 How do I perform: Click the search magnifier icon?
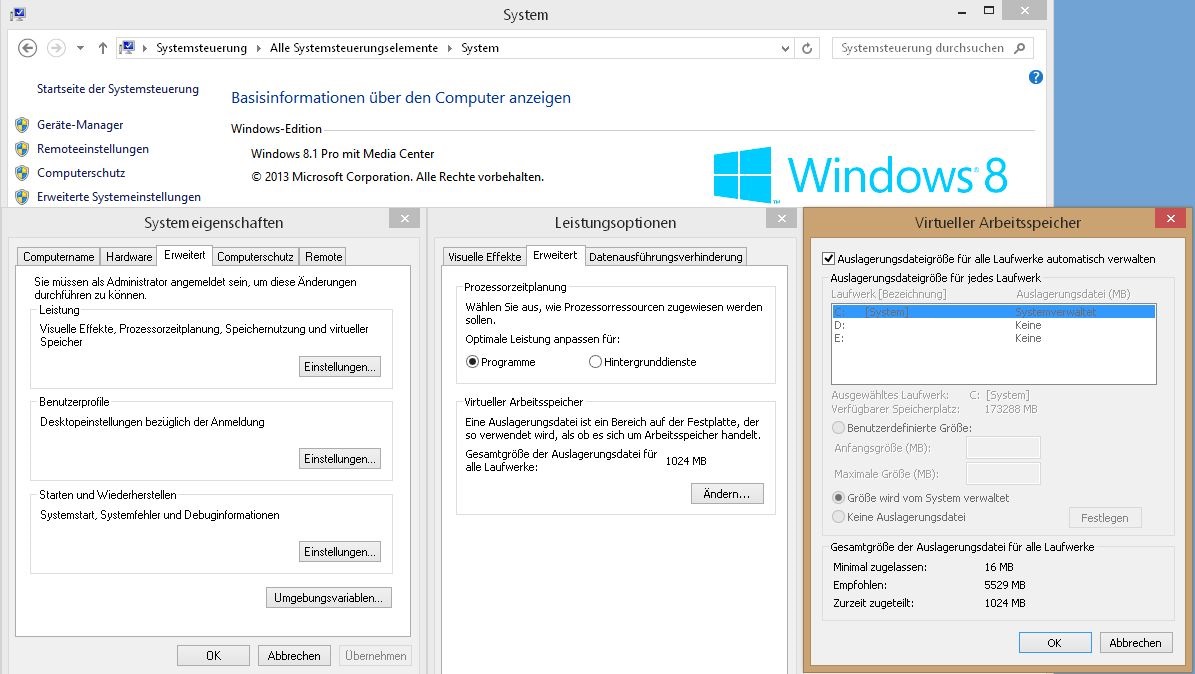point(1020,48)
